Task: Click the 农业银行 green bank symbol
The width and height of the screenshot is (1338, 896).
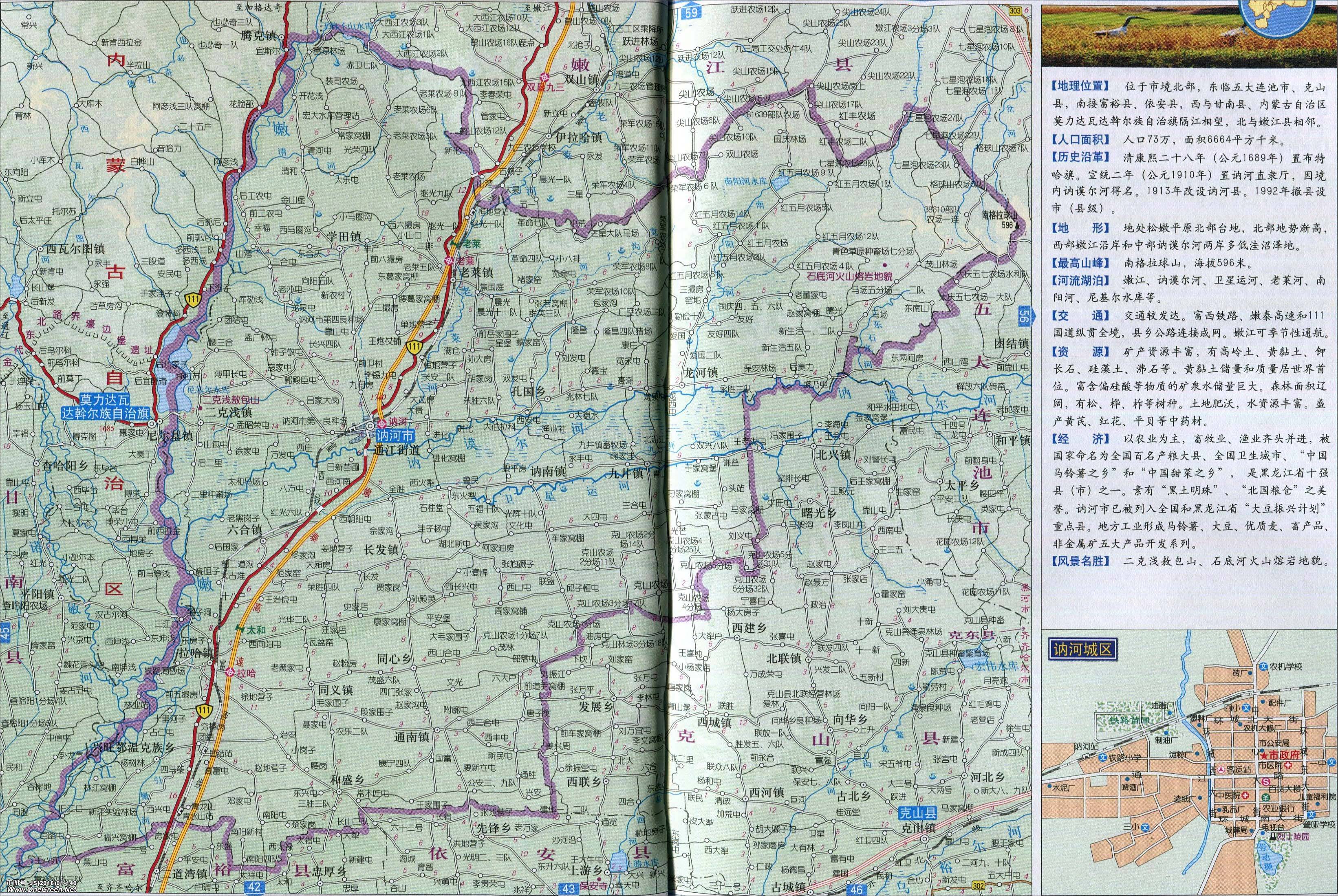Action: coord(1265,798)
